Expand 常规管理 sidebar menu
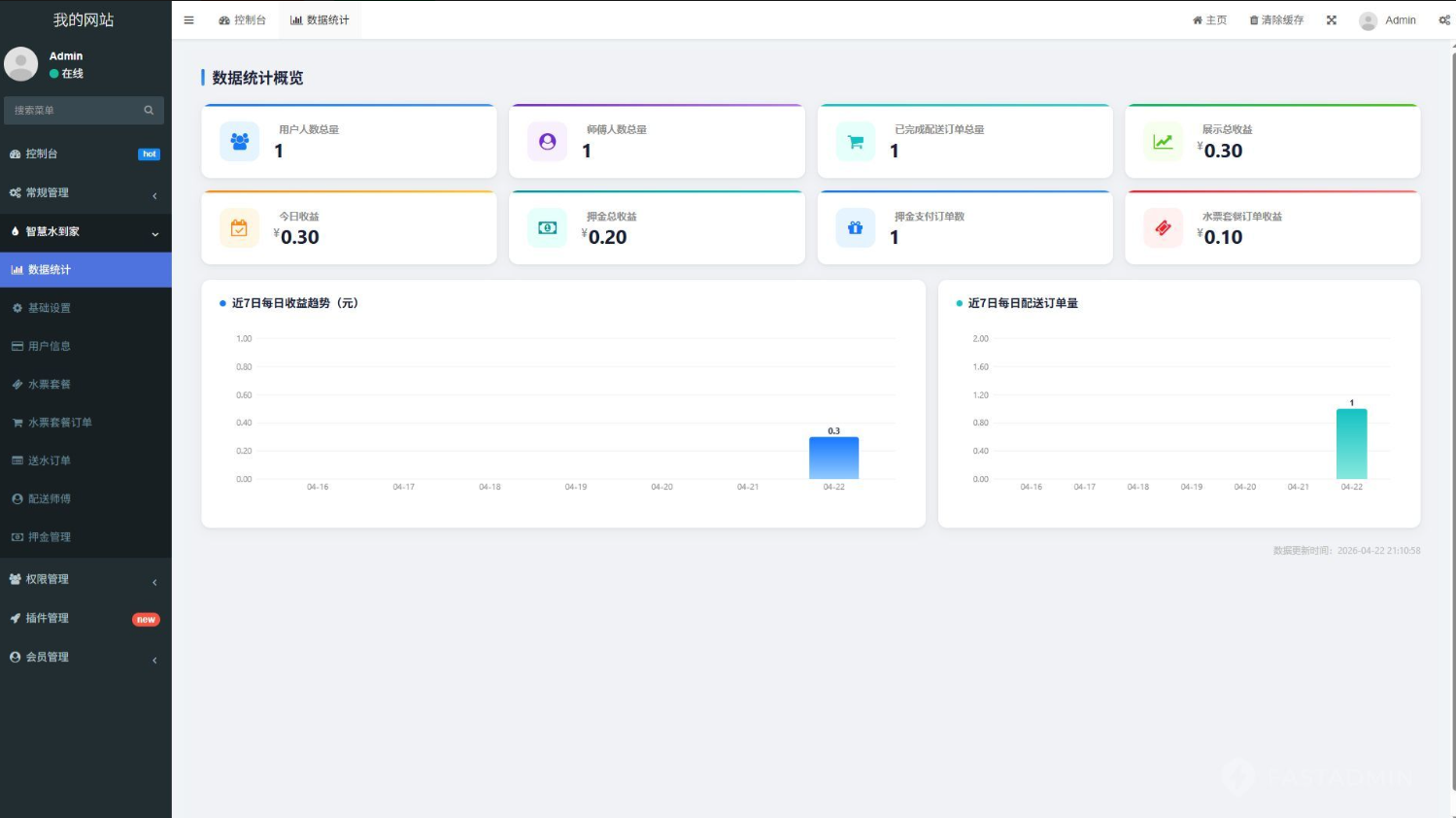 click(85, 192)
